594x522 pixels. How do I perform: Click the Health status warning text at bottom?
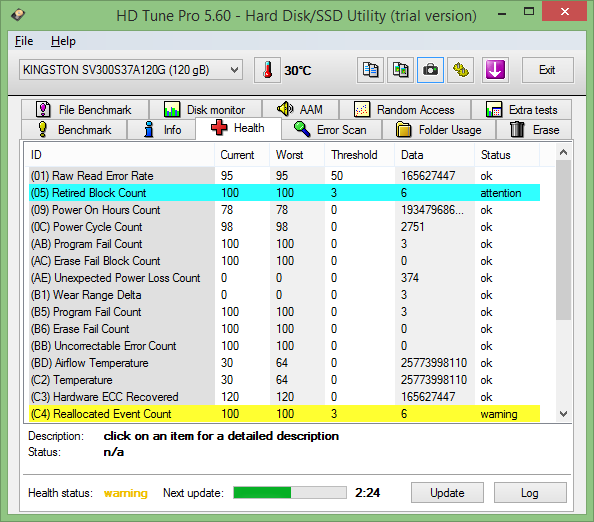(x=126, y=493)
